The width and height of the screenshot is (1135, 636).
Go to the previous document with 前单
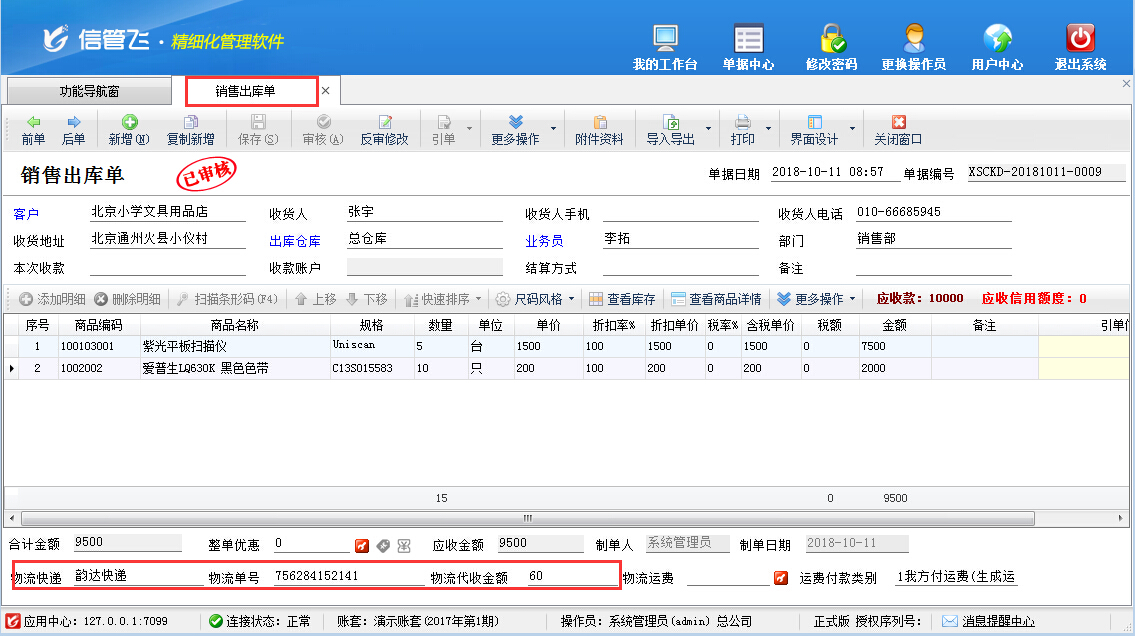pyautogui.click(x=33, y=130)
